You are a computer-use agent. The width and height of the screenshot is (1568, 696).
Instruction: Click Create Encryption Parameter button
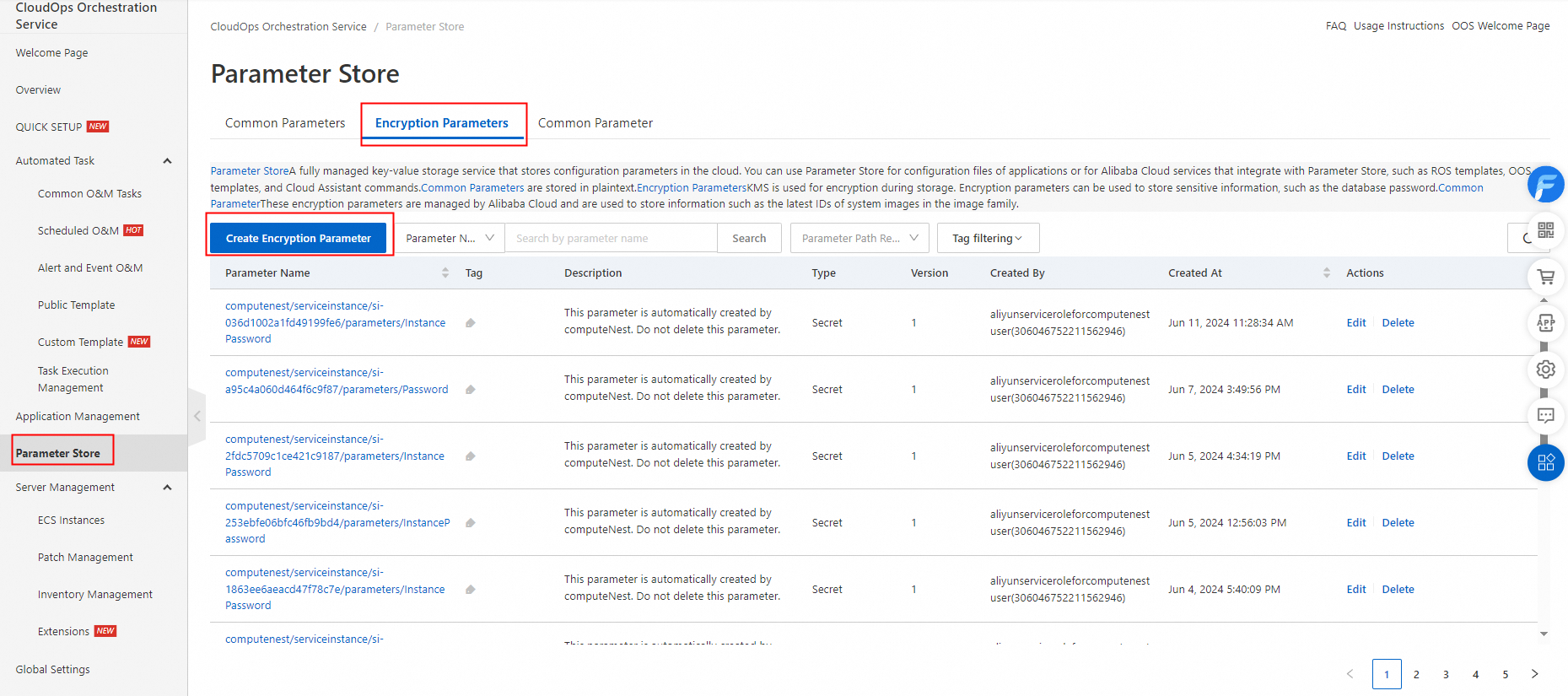pos(299,239)
